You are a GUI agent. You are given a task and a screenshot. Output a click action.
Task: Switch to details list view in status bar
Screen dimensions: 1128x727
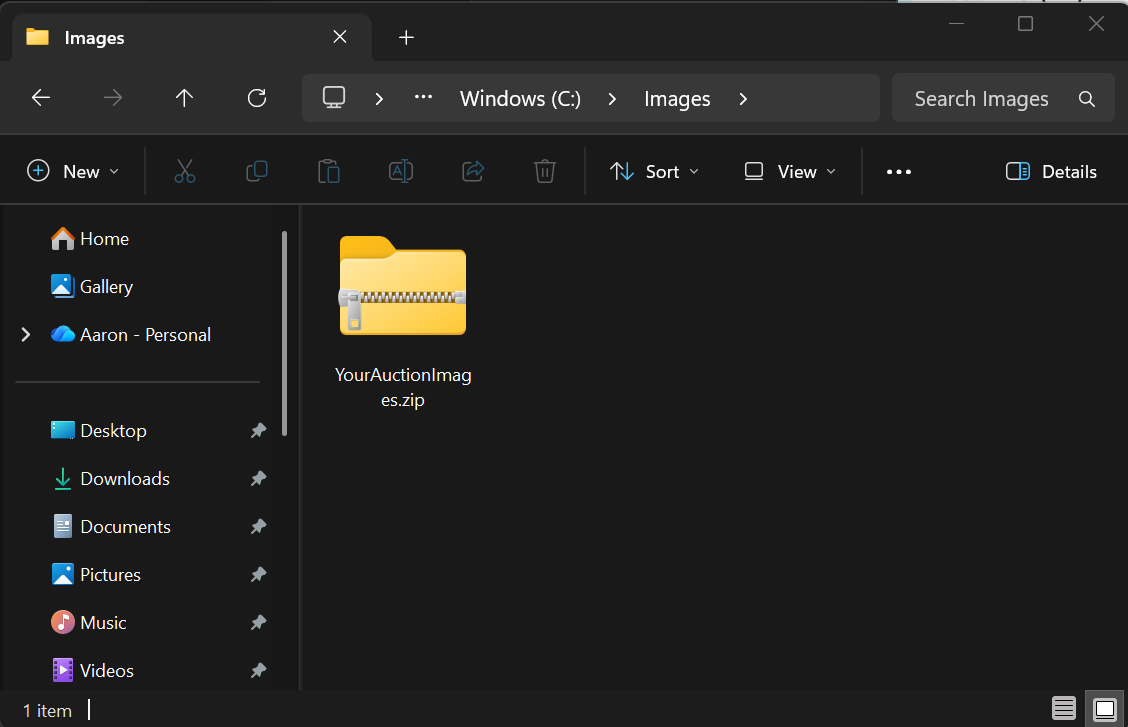[x=1064, y=709]
